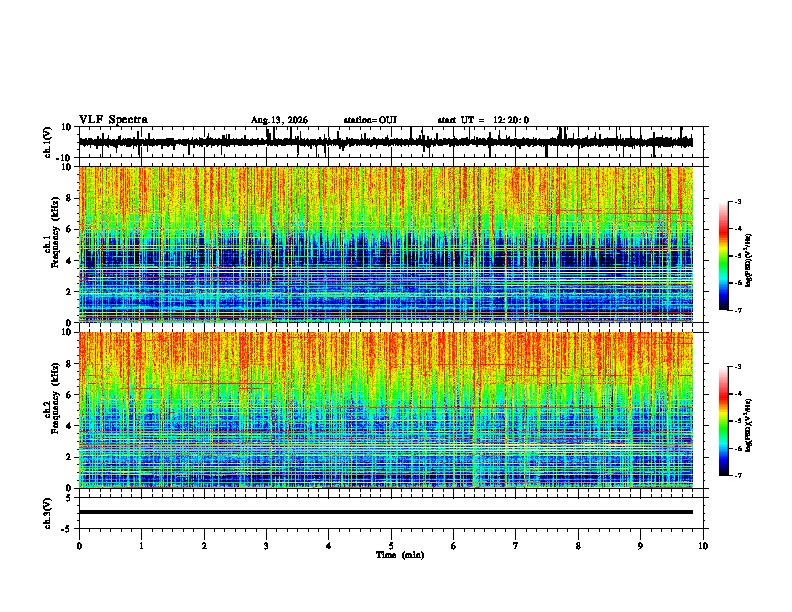This screenshot has height=612, width=792.
Task: Click the "Time (min)" axis title
Action: (x=400, y=555)
